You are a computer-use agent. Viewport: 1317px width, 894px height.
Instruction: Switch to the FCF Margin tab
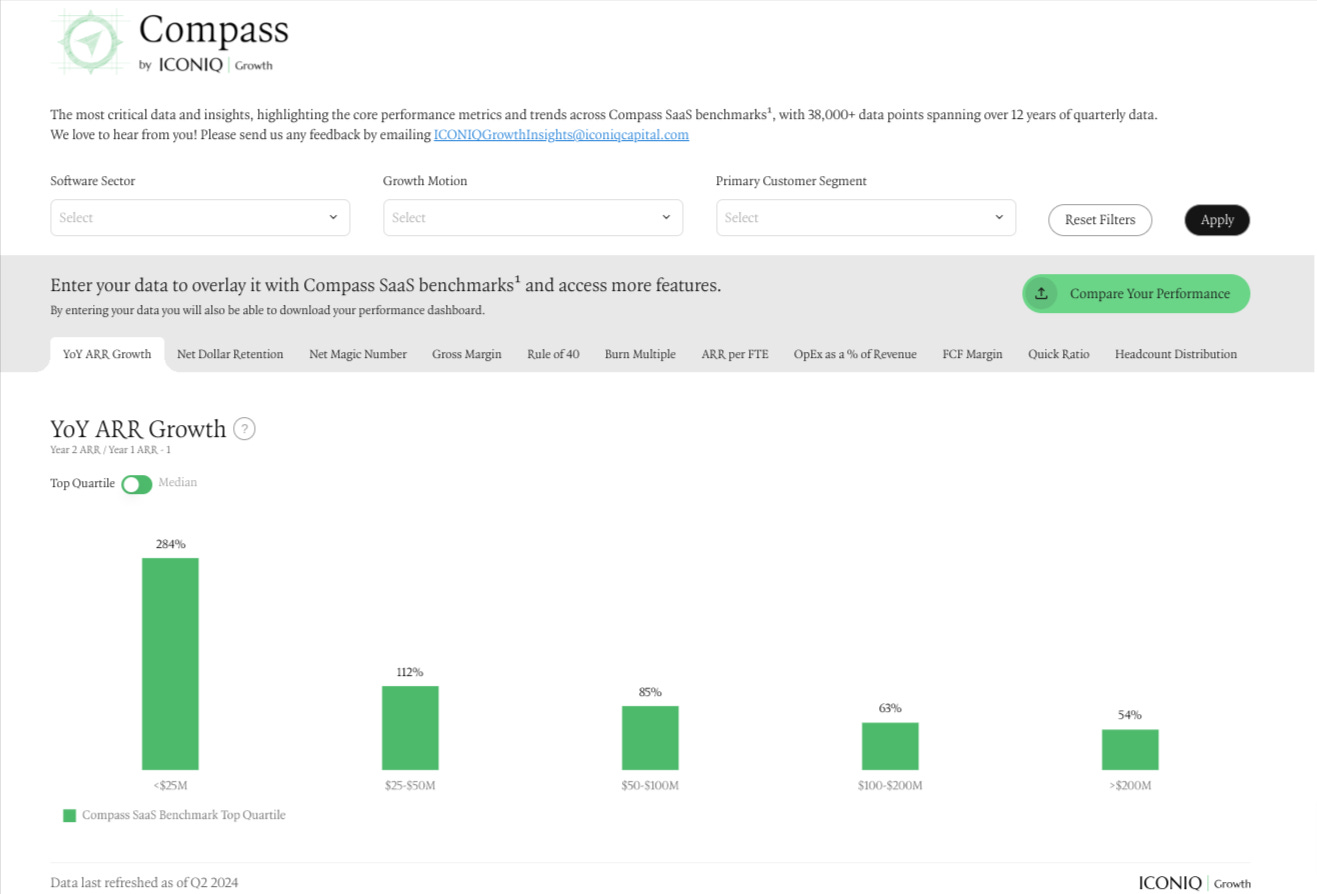pos(972,354)
